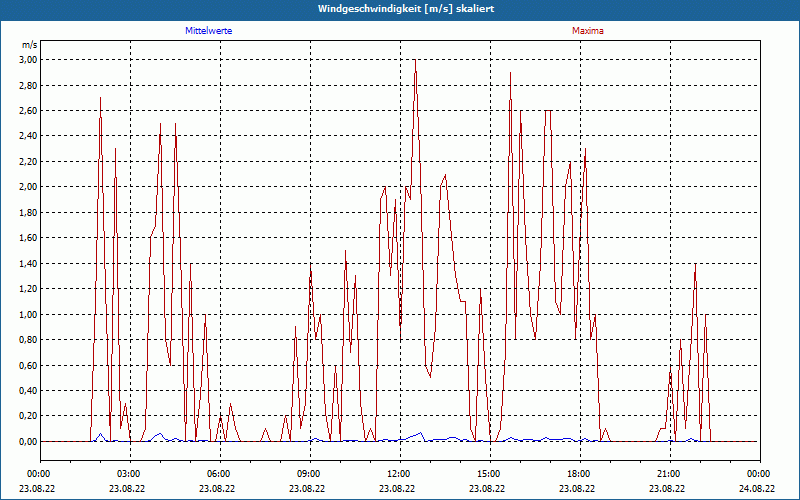800x500 pixels.
Task: Click the 0,00 y-axis value
Action: coord(29,441)
